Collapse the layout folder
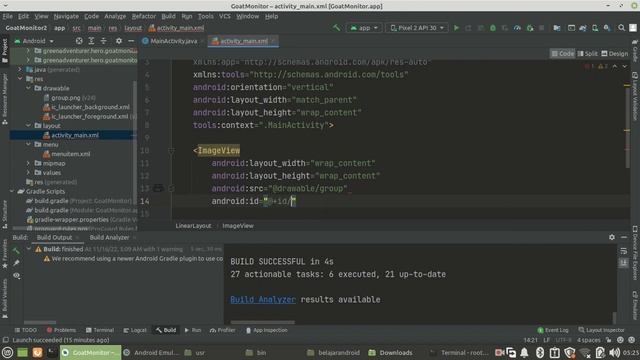The height and width of the screenshot is (360, 640). [29, 126]
